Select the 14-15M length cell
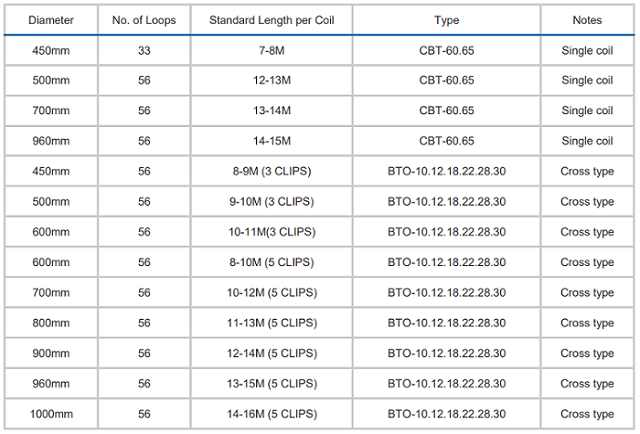The width and height of the screenshot is (640, 434). pos(271,141)
